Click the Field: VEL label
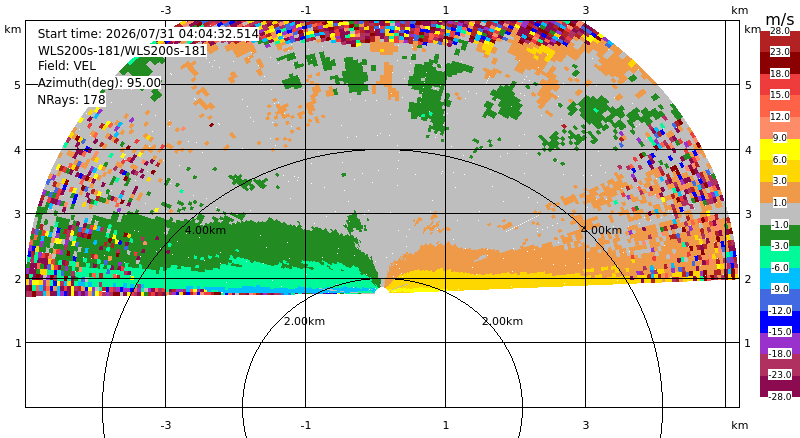The height and width of the screenshot is (438, 800). (x=67, y=66)
